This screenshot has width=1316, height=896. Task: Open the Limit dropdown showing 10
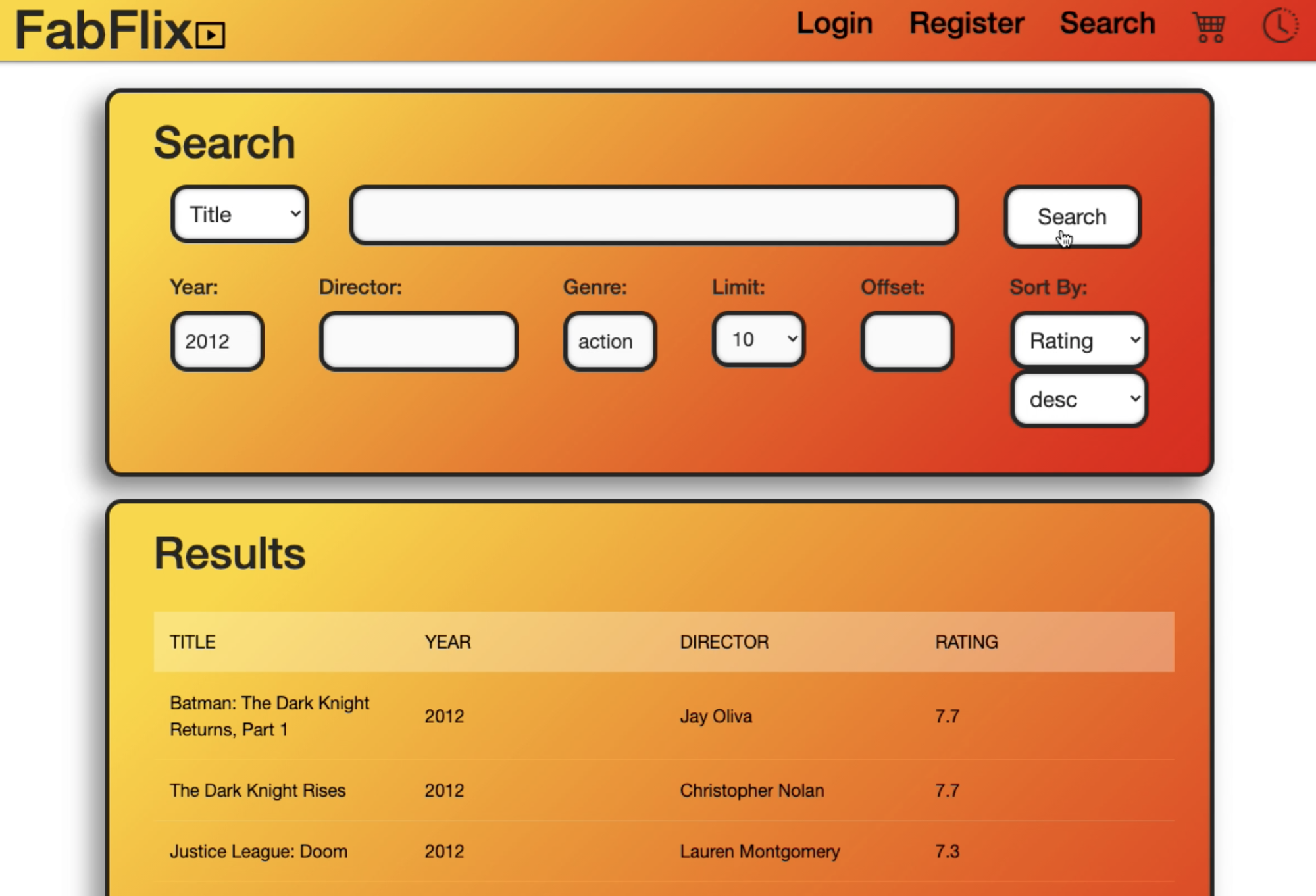pyautogui.click(x=757, y=340)
